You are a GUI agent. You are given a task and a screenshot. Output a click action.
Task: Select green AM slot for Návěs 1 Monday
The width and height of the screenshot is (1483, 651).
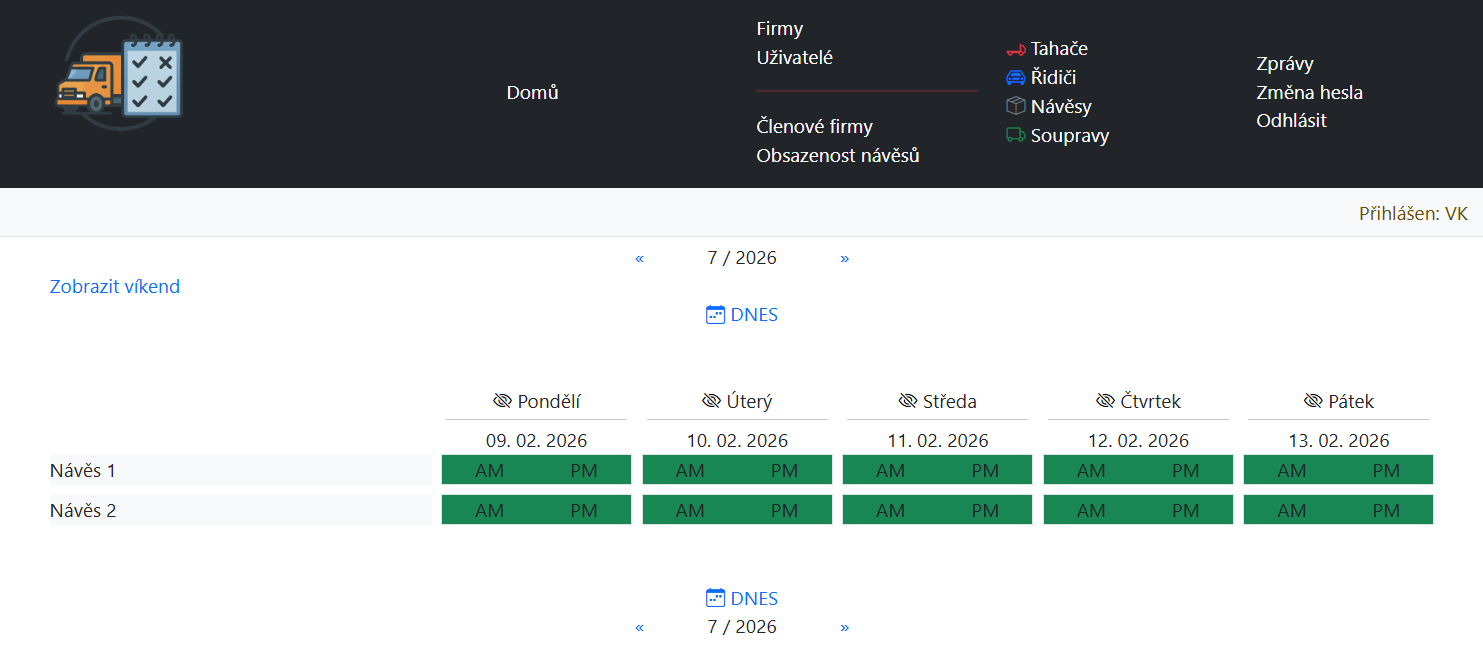pyautogui.click(x=489, y=471)
